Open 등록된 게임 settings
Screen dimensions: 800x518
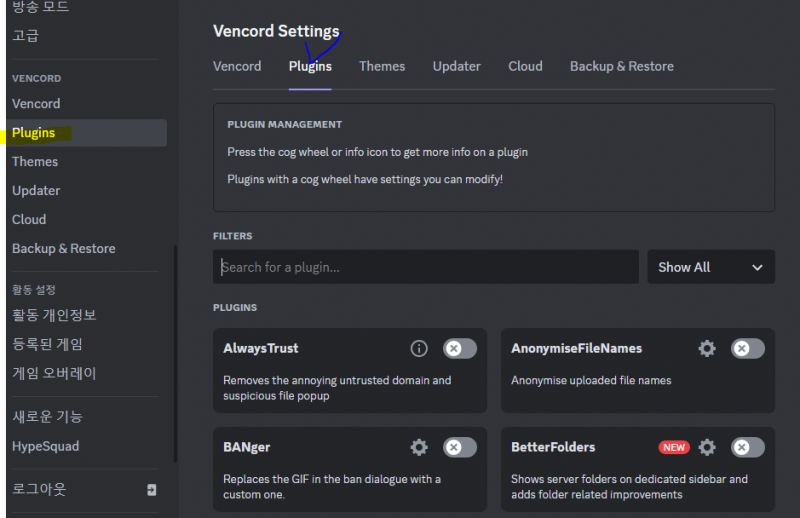47,344
